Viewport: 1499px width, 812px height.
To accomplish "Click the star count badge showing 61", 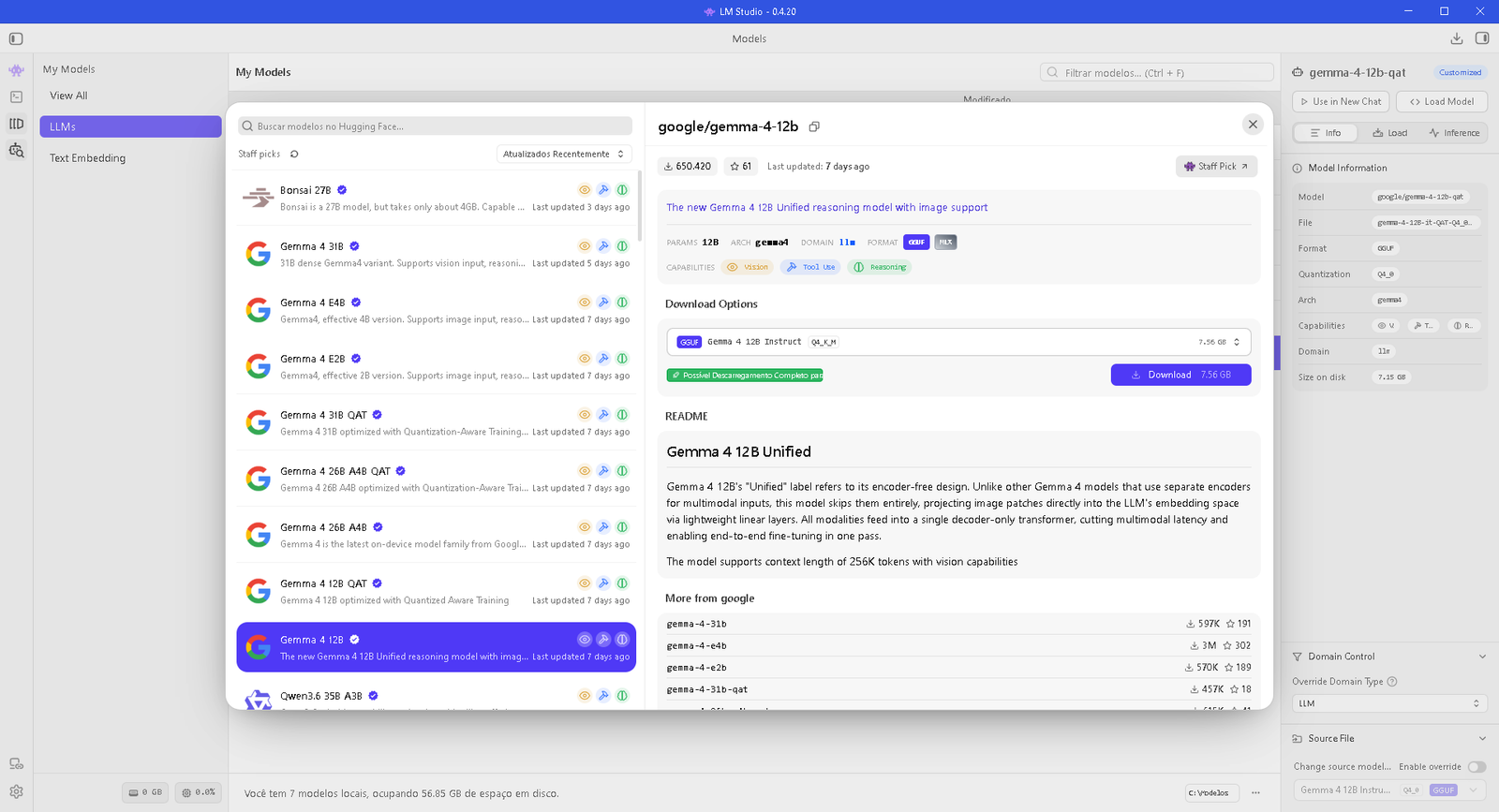I will (740, 167).
